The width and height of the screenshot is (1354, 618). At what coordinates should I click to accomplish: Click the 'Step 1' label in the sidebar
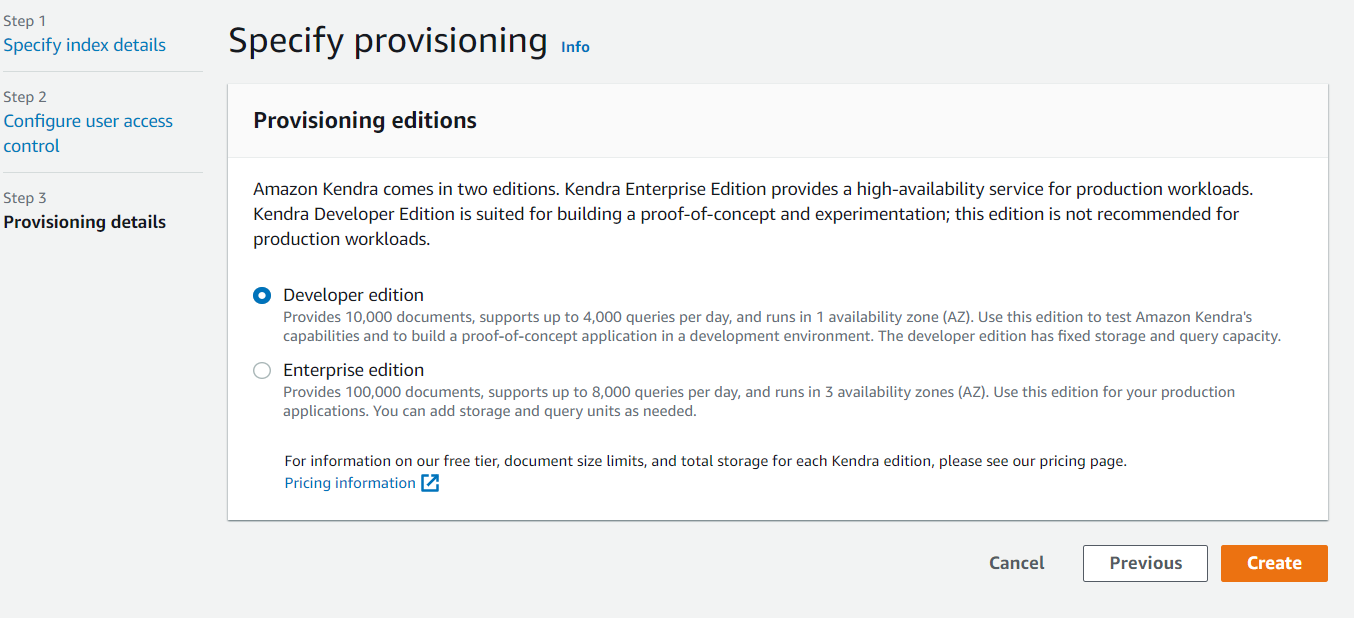point(25,21)
